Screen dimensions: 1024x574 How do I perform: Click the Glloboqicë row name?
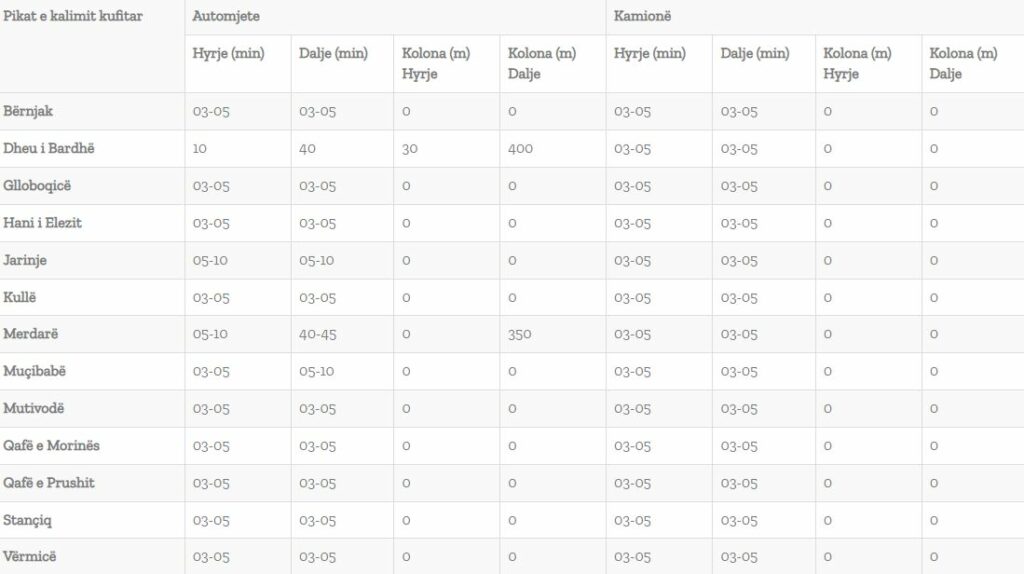(37, 186)
